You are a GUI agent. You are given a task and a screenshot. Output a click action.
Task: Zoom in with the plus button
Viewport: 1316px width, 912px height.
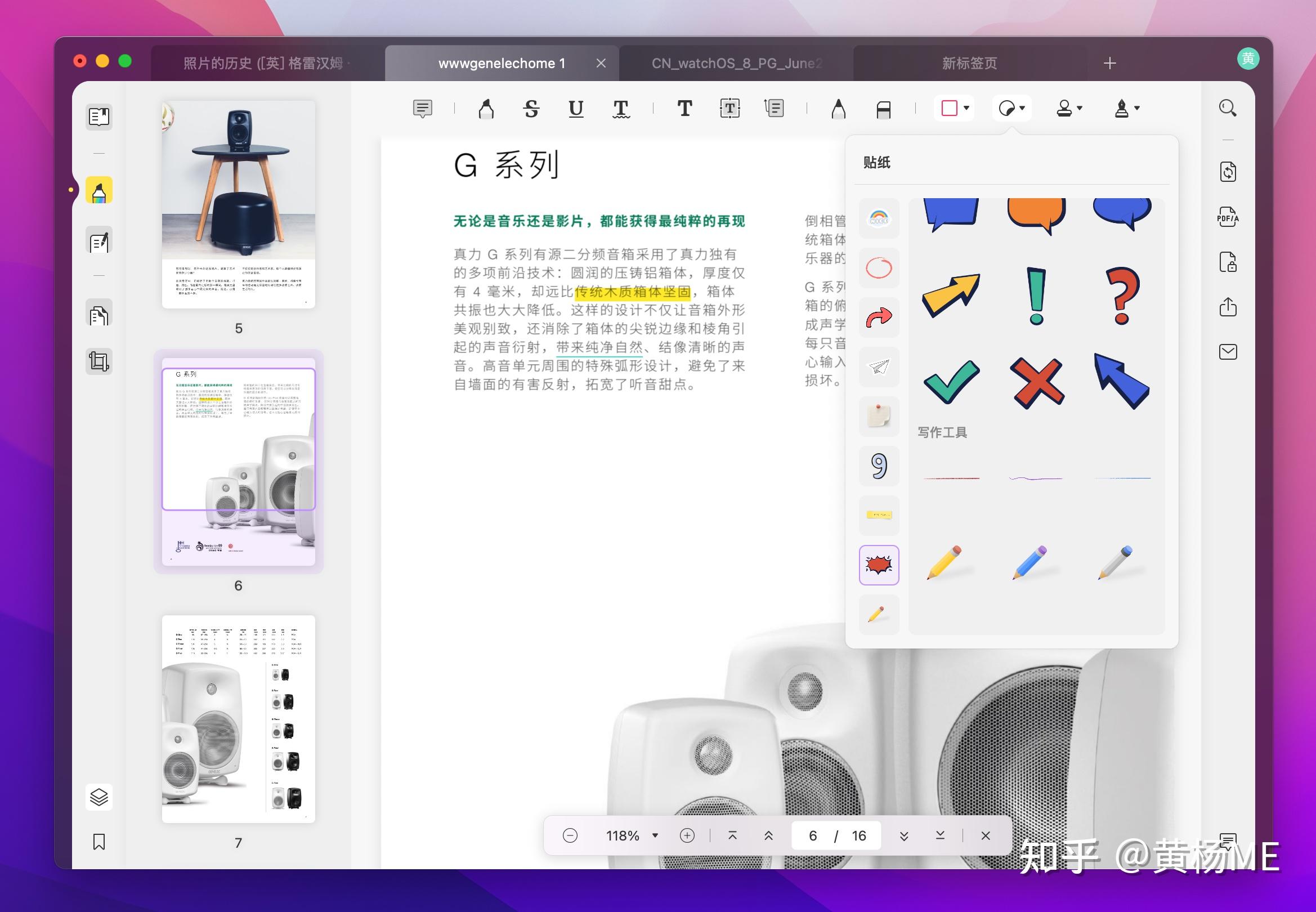coord(687,835)
